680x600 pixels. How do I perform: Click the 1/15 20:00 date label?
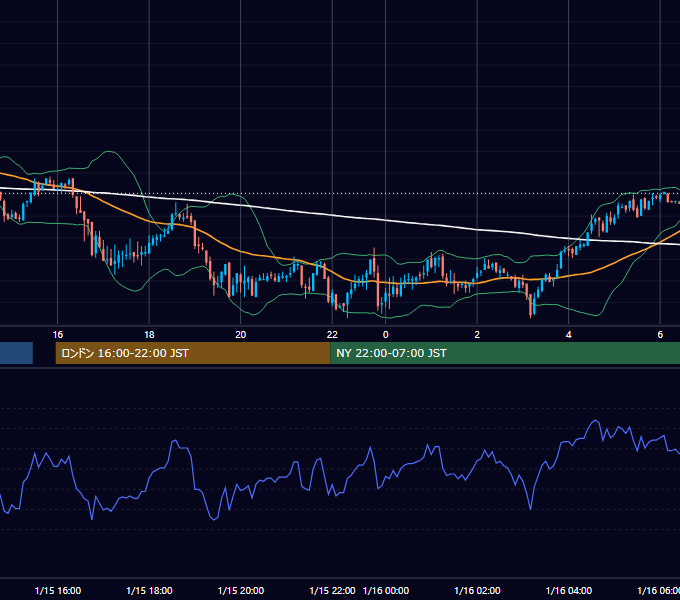241,591
